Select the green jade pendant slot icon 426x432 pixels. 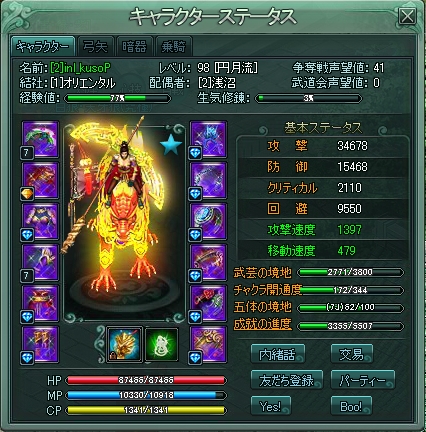coord(162,344)
